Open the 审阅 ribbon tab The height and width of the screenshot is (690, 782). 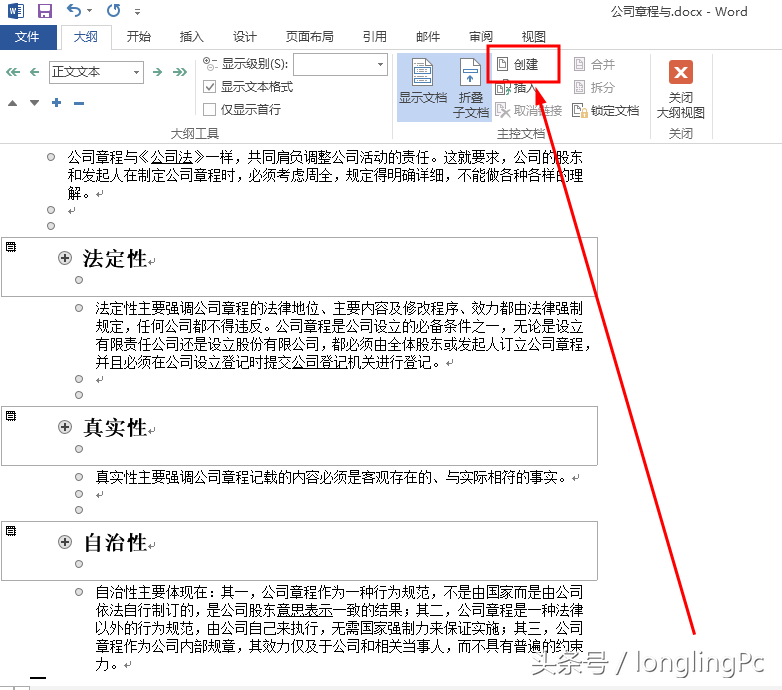coord(481,36)
